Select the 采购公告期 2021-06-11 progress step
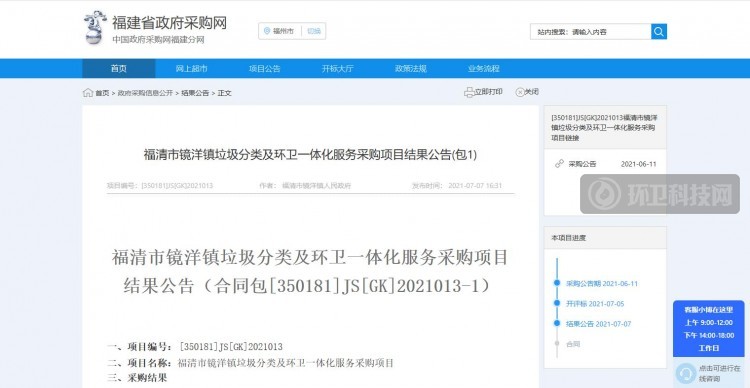The width and height of the screenshot is (750, 388). tap(602, 283)
